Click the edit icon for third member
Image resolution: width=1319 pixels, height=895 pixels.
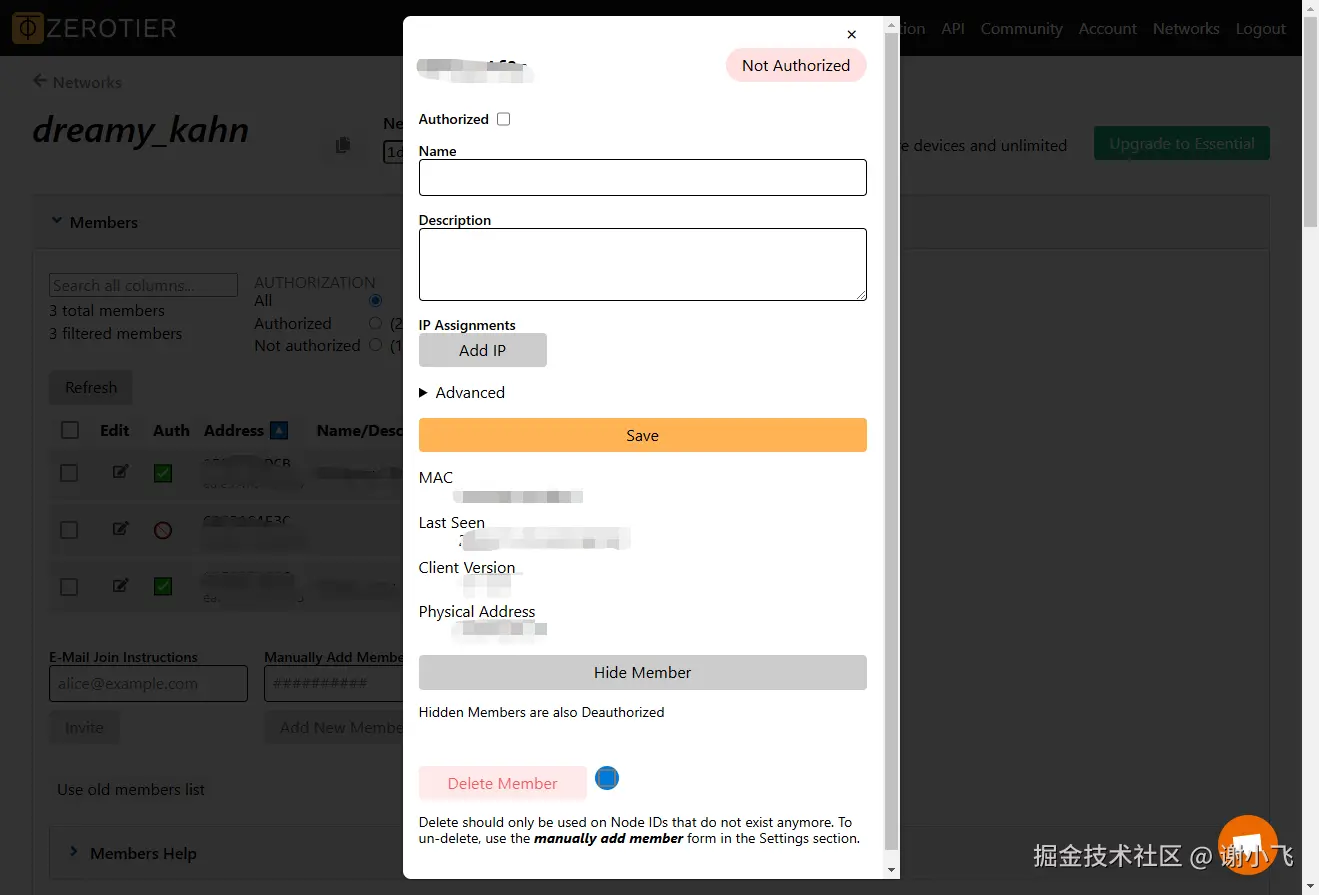pyautogui.click(x=120, y=586)
